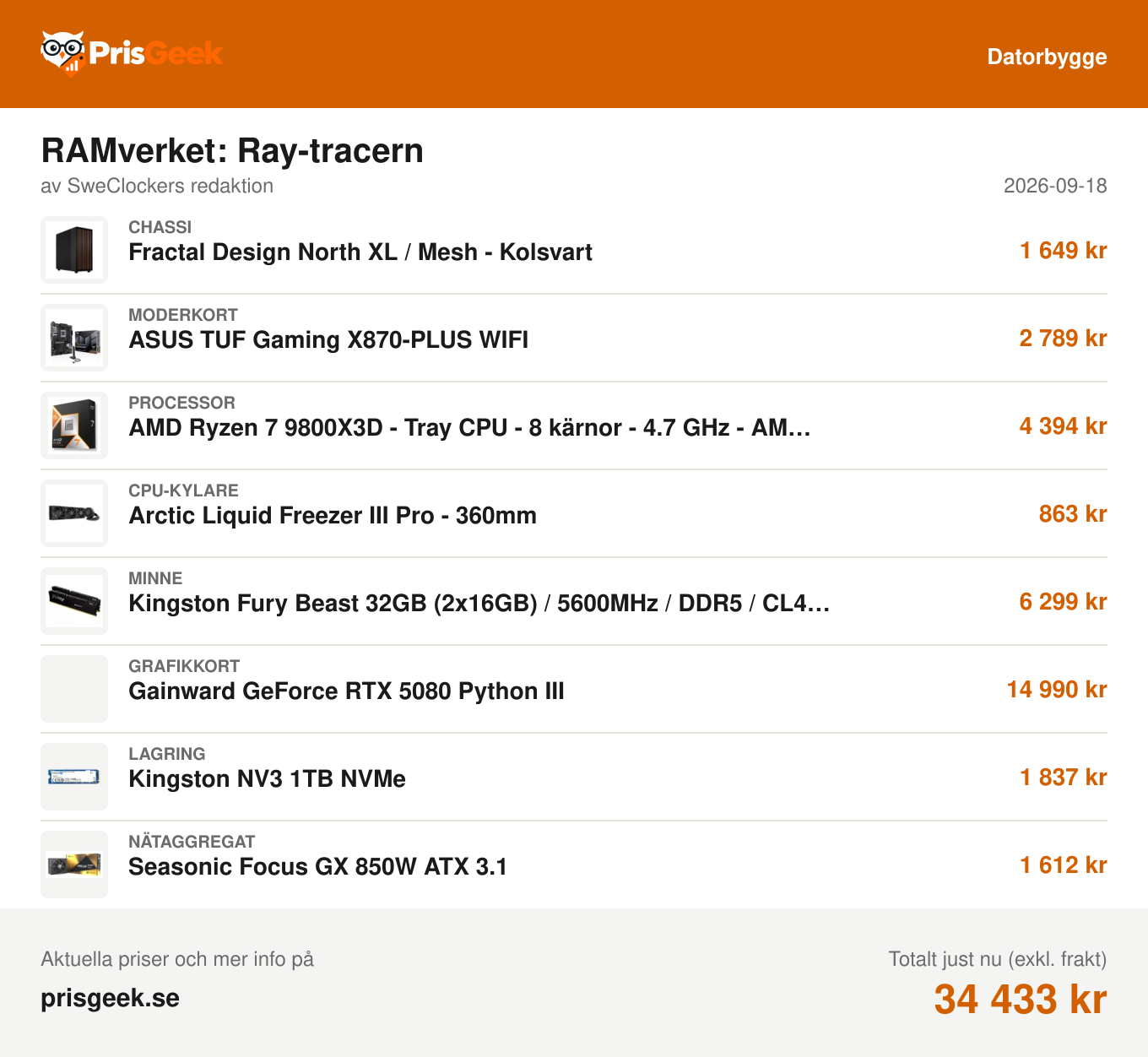Click the chassis price 1 649 kr
This screenshot has height=1057, width=1148.
click(x=1064, y=251)
